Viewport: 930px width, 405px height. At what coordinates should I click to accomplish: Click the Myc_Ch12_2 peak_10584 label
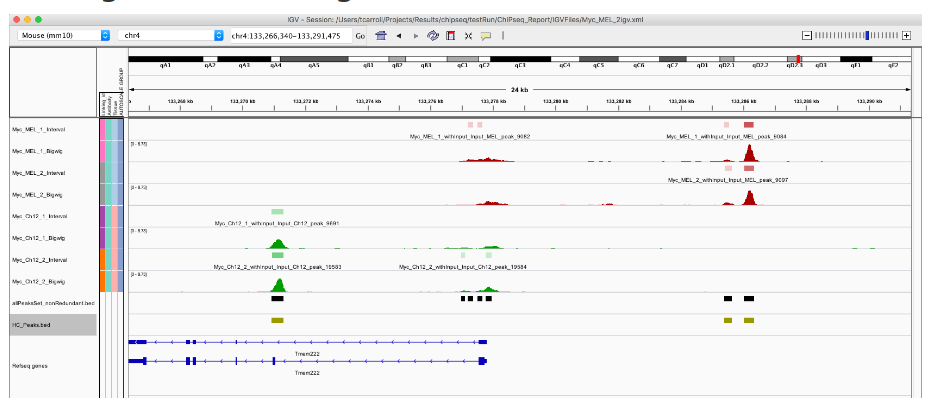(x=463, y=267)
